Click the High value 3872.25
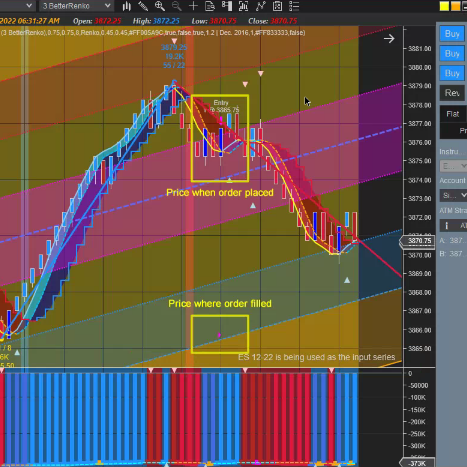This screenshot has height=467, width=467. click(166, 21)
